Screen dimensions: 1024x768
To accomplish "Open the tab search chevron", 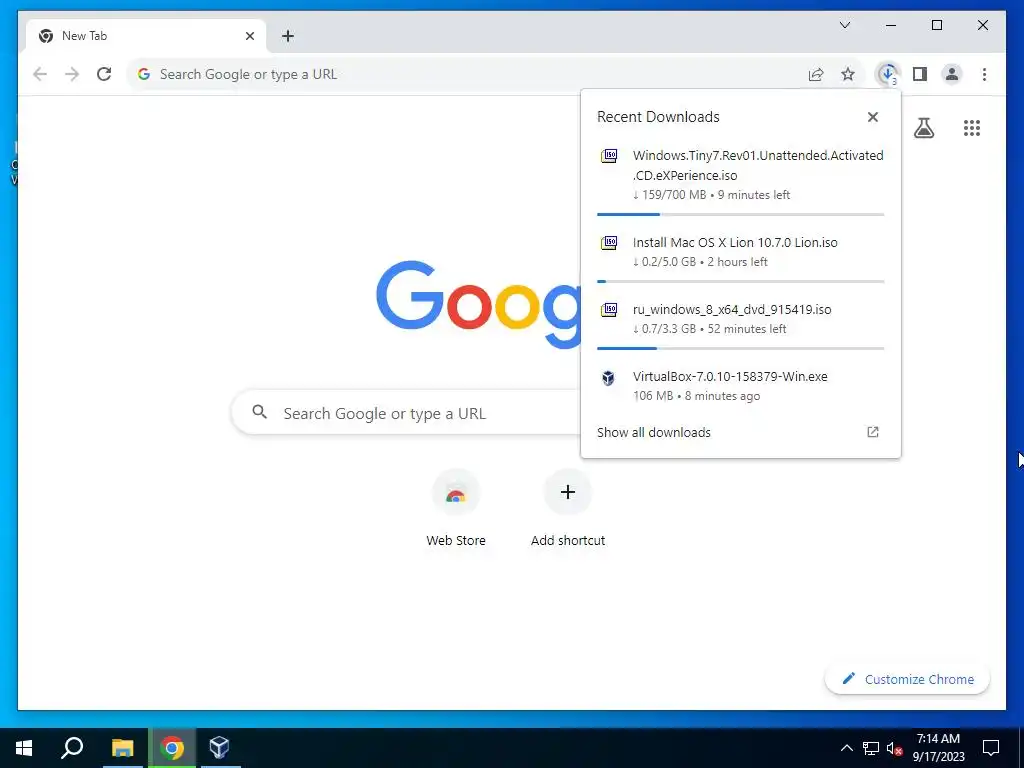I will click(844, 25).
